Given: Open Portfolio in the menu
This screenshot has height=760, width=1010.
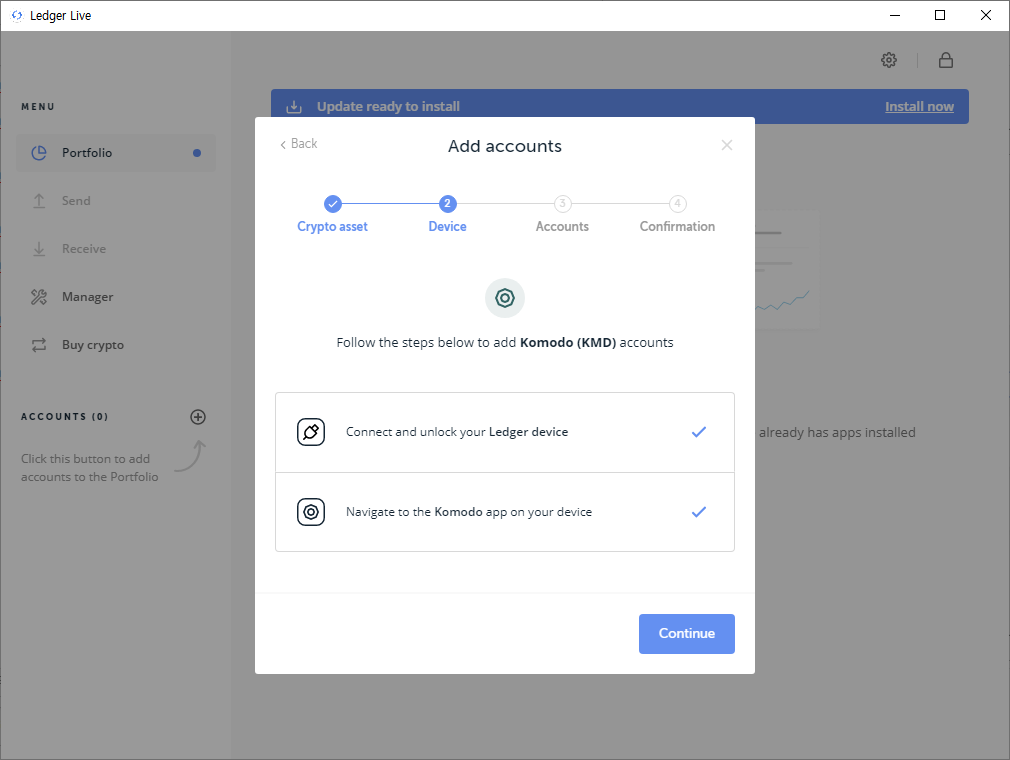Looking at the screenshot, I should point(116,153).
